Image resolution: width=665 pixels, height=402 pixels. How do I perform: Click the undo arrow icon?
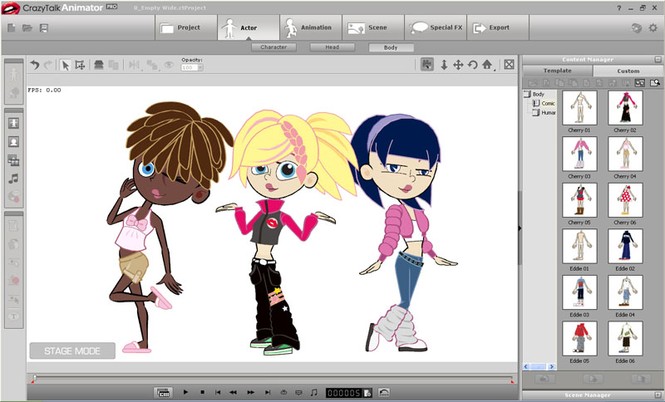pos(35,65)
